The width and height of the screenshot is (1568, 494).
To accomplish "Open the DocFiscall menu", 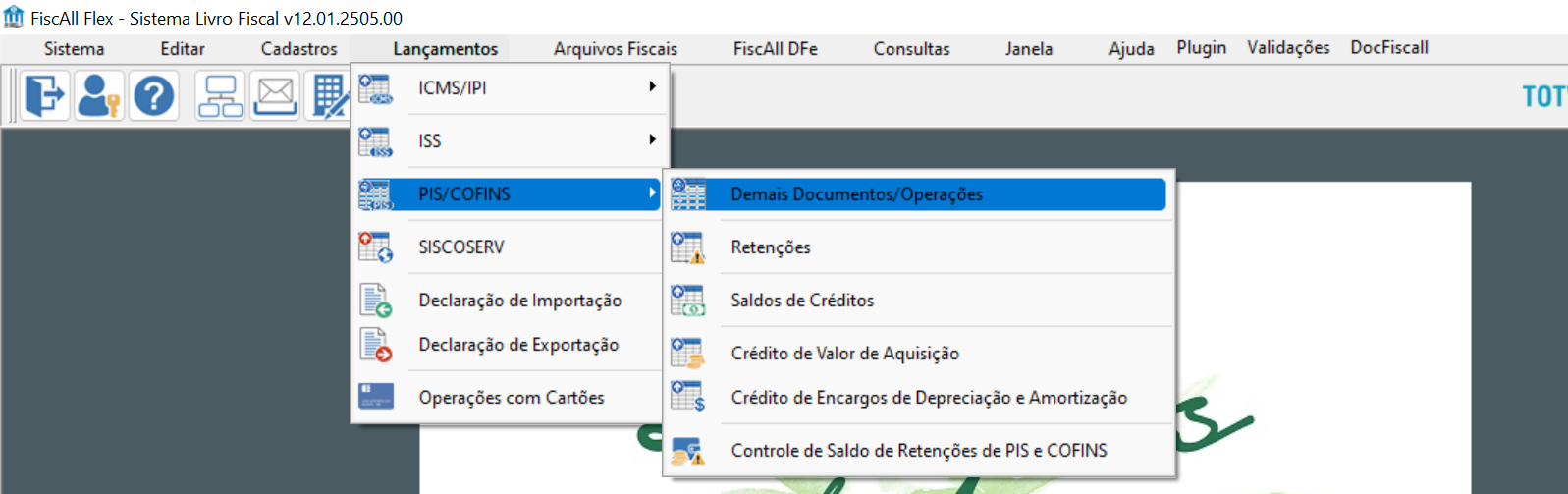I will click(x=1389, y=47).
